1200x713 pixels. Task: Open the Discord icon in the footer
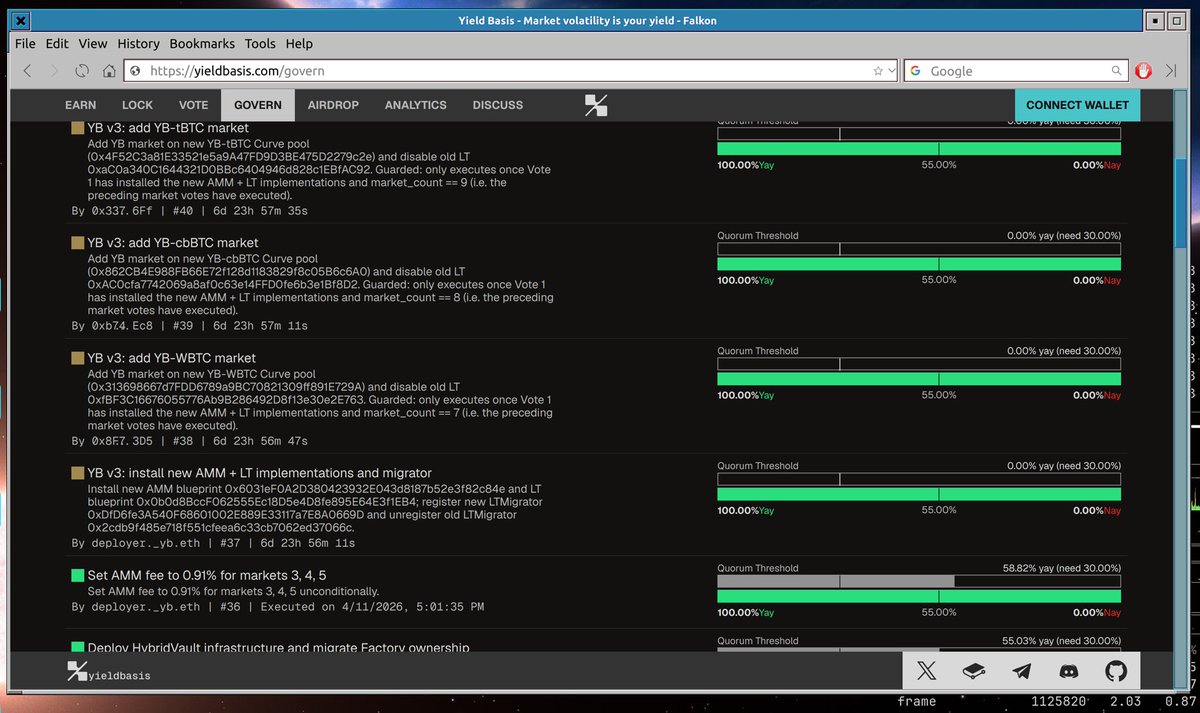click(x=1068, y=672)
